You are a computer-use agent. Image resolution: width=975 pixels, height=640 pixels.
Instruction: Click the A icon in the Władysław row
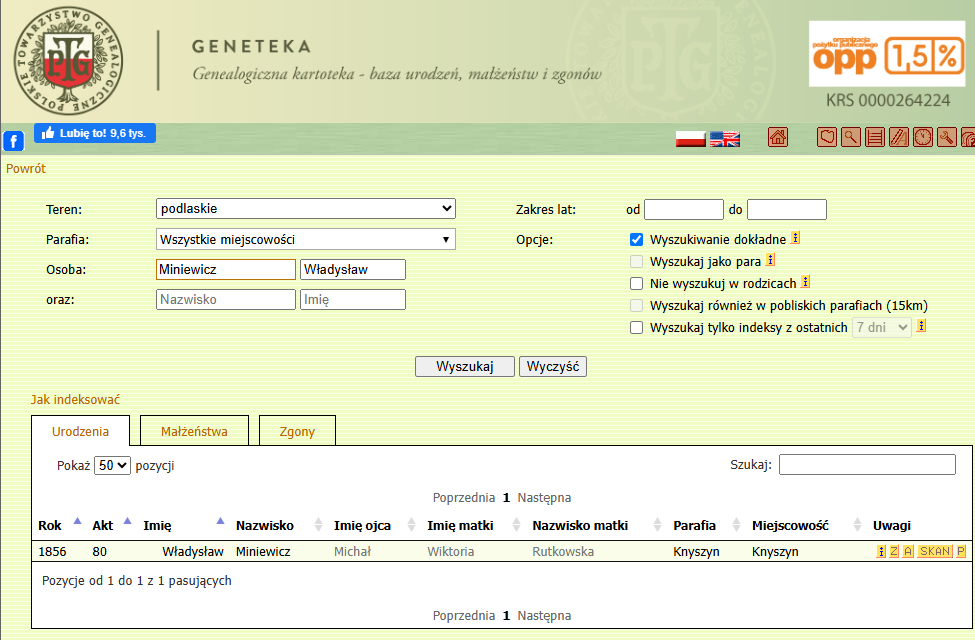pos(908,551)
